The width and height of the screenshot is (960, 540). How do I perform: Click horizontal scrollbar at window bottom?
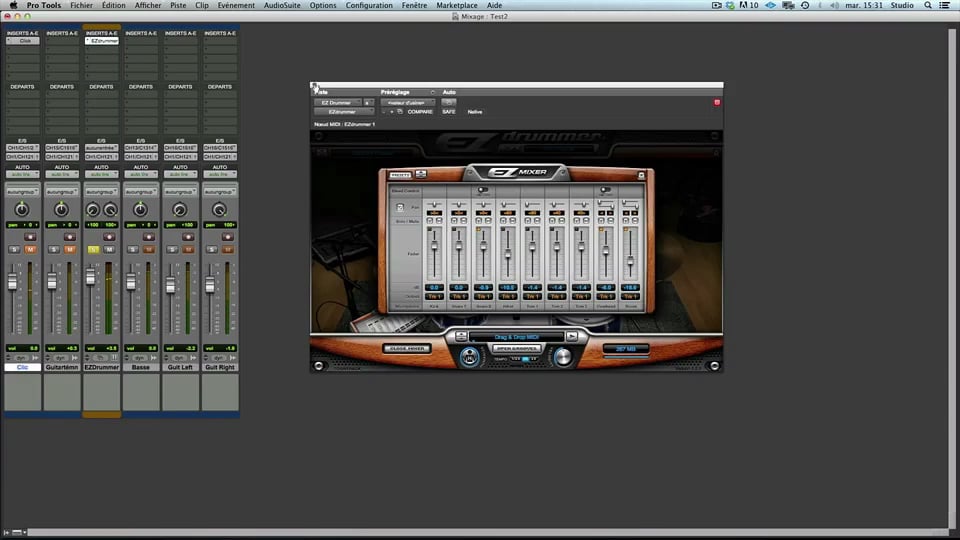click(487, 532)
